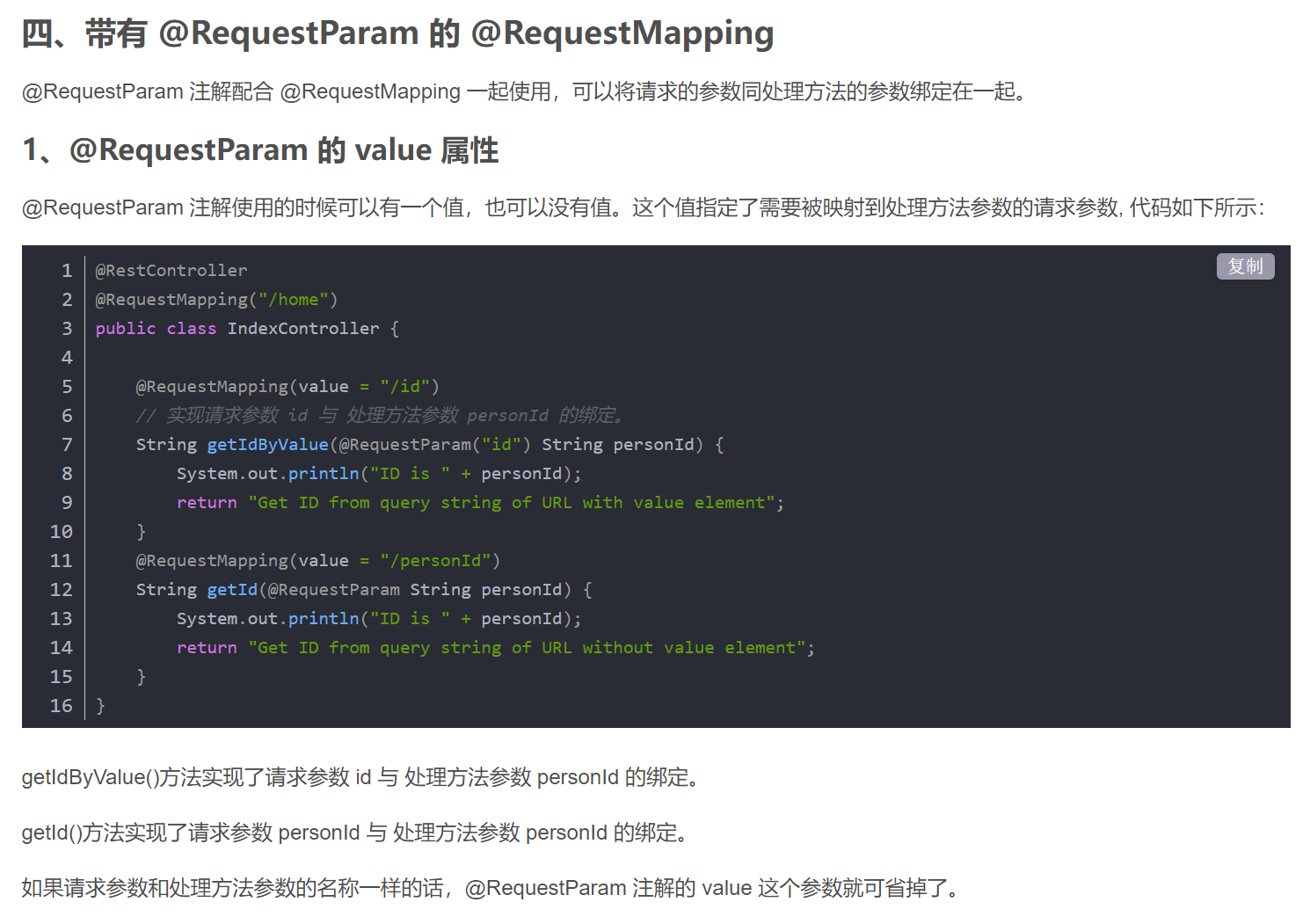The height and width of the screenshot is (924, 1310).
Task: Click code line @RequestMapping("/home")
Action: tap(216, 300)
